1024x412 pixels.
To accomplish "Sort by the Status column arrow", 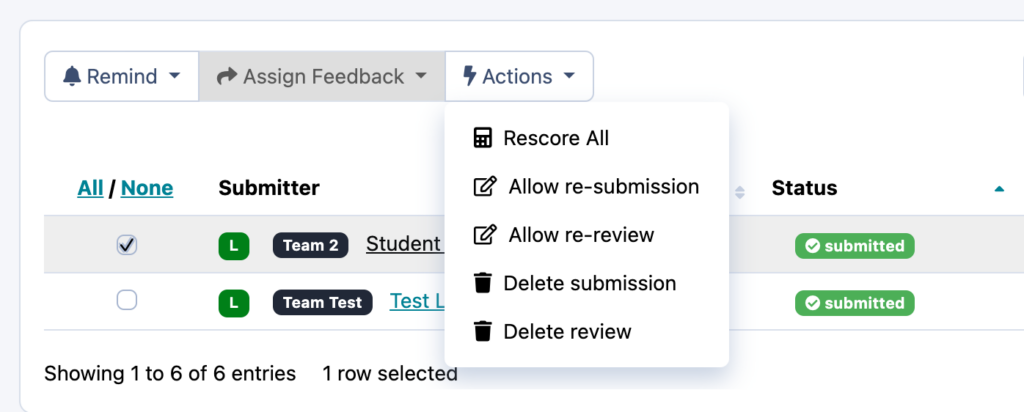I will click(x=998, y=188).
